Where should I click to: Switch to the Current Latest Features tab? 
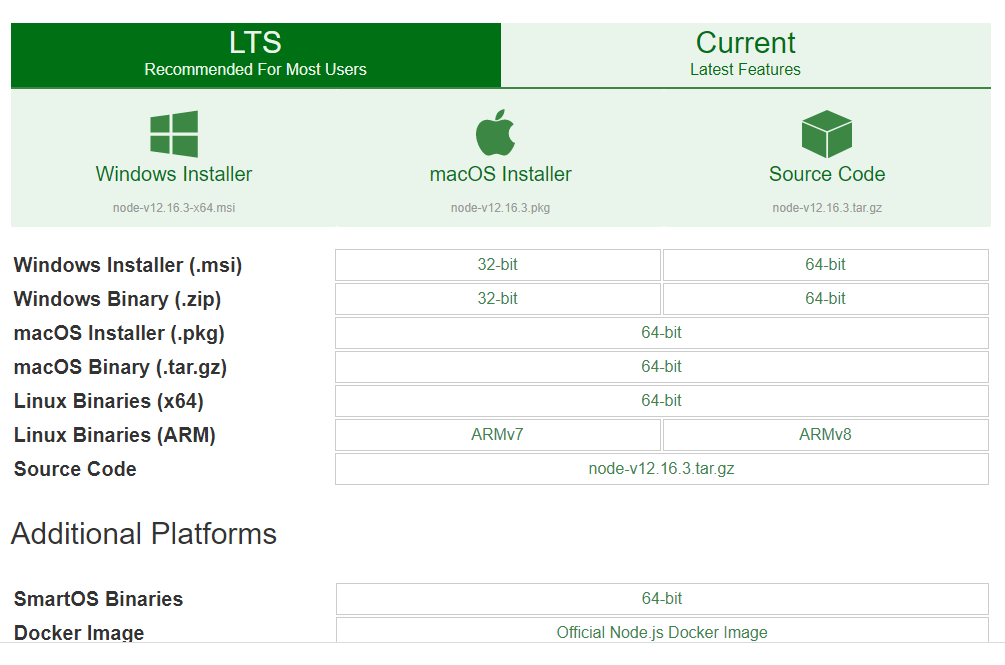coord(745,55)
